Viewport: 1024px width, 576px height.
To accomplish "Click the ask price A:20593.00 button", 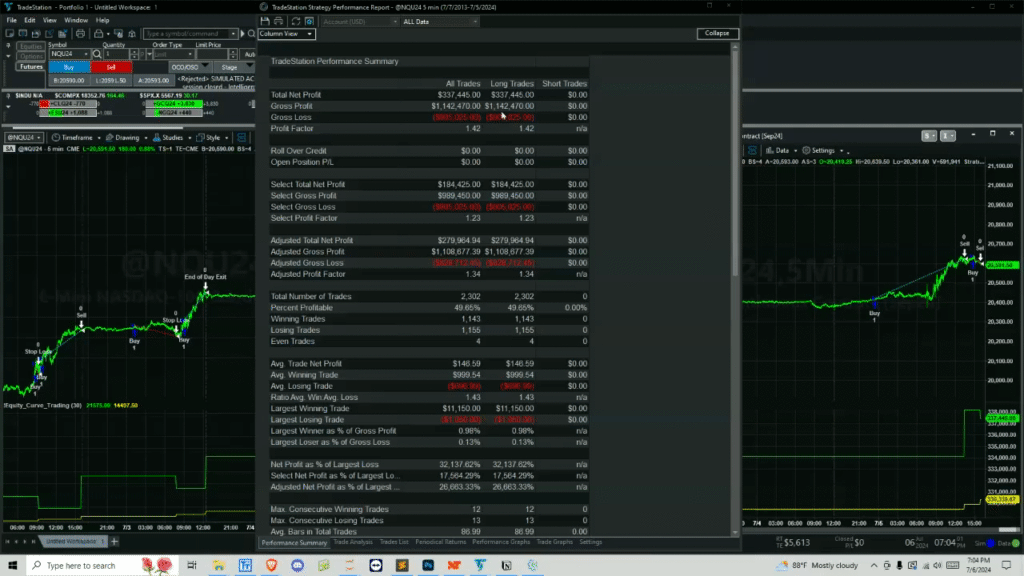I will pyautogui.click(x=153, y=80).
